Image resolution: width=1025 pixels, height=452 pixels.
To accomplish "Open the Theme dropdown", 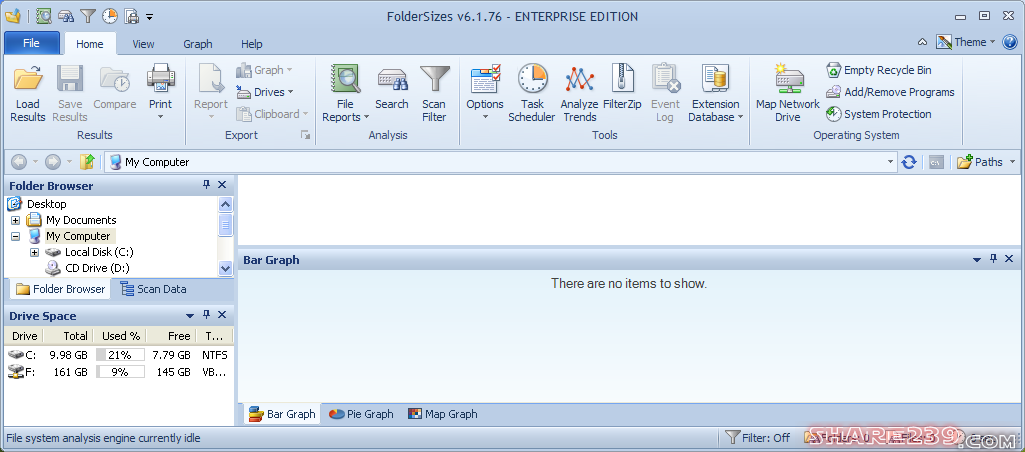I will coord(966,43).
